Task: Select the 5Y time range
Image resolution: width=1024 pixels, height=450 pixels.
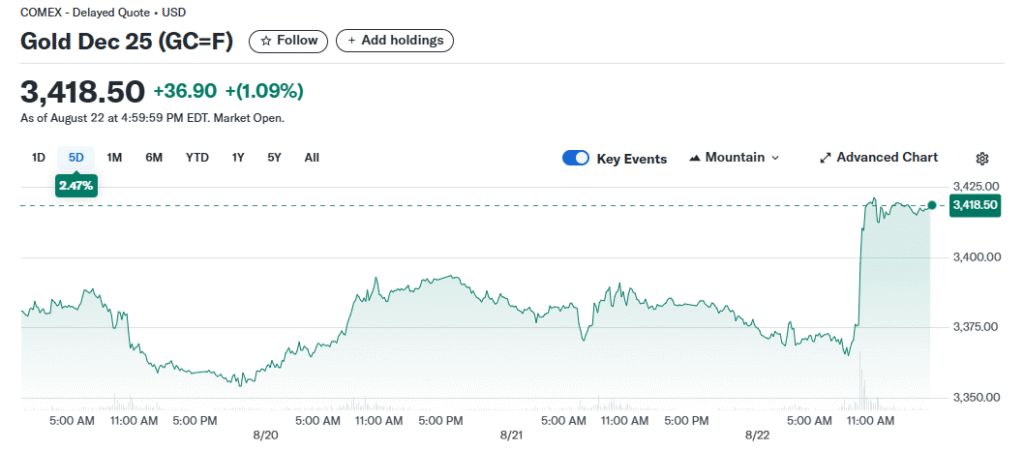Action: coord(274,157)
